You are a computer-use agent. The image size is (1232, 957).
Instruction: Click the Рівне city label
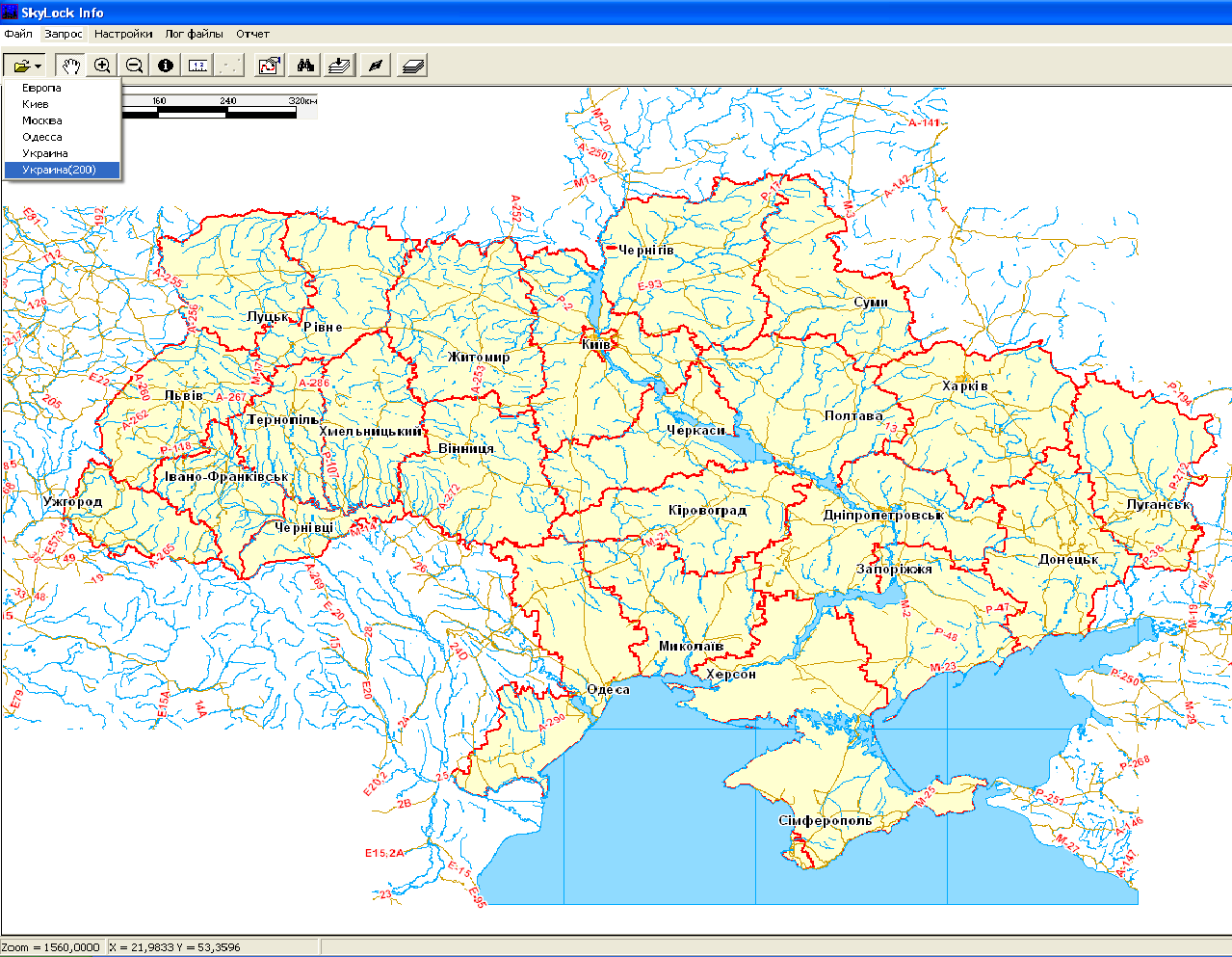[x=323, y=327]
